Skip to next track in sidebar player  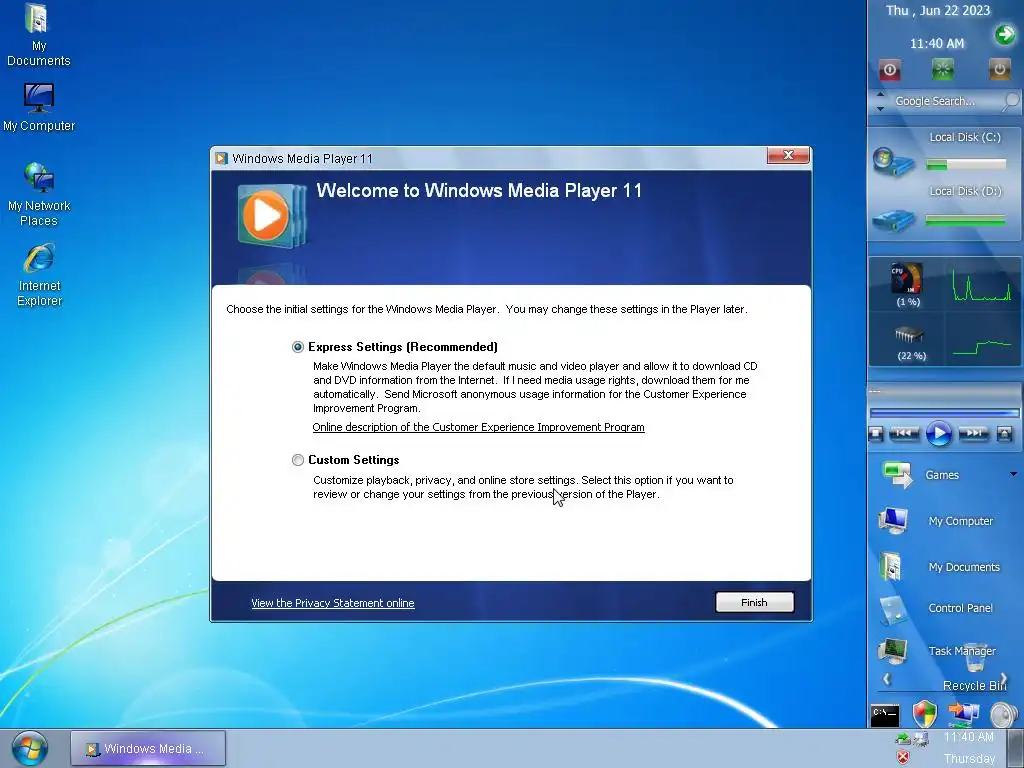point(972,433)
